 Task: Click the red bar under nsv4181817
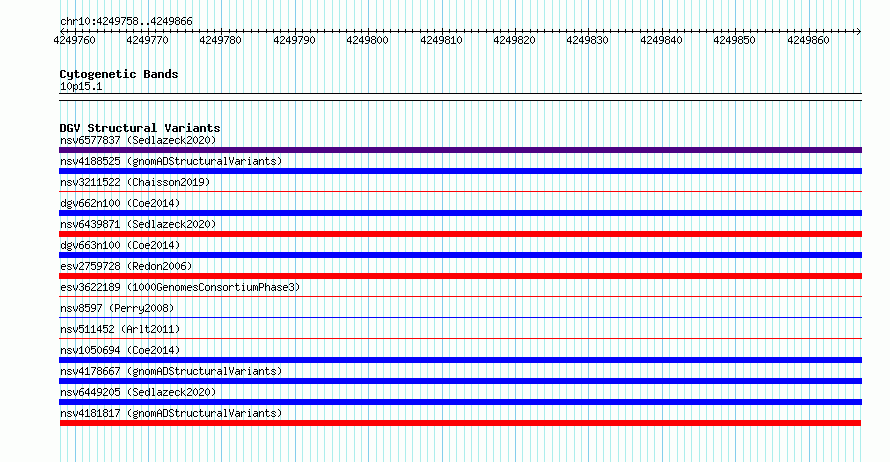[460, 423]
